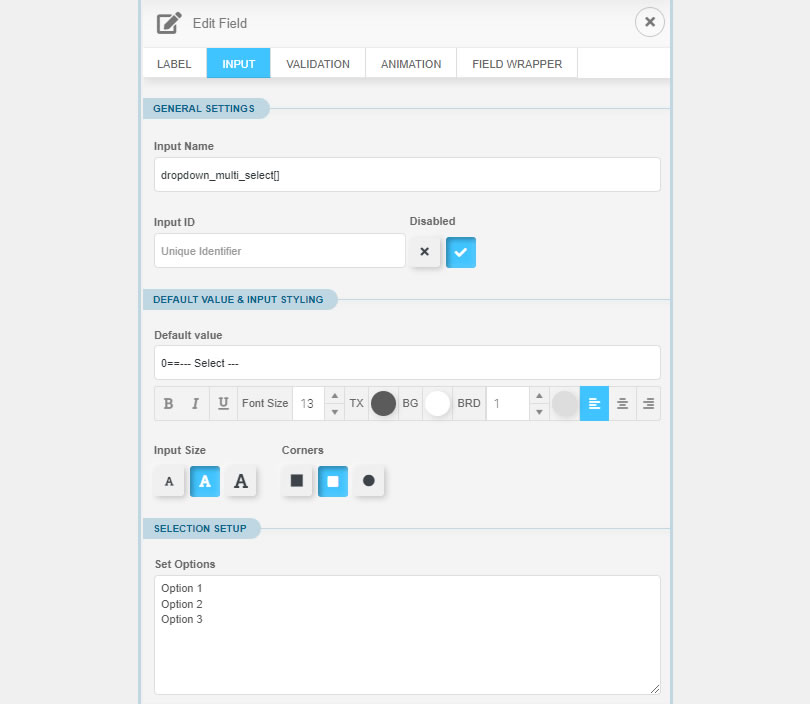
Task: Click the Default value input field
Action: point(407,363)
